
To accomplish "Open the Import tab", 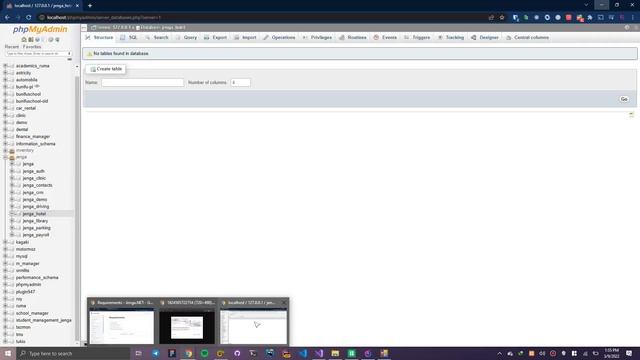I will click(x=245, y=38).
